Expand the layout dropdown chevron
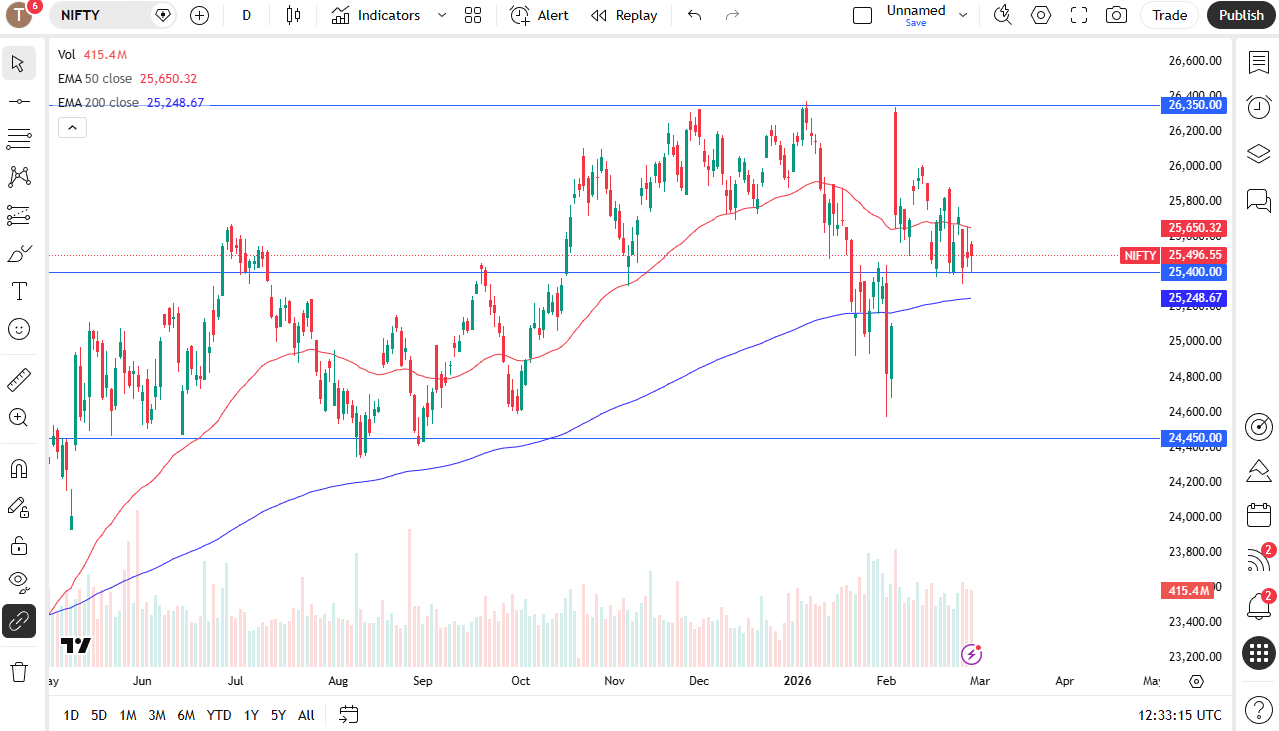This screenshot has width=1279, height=731. 963,15
